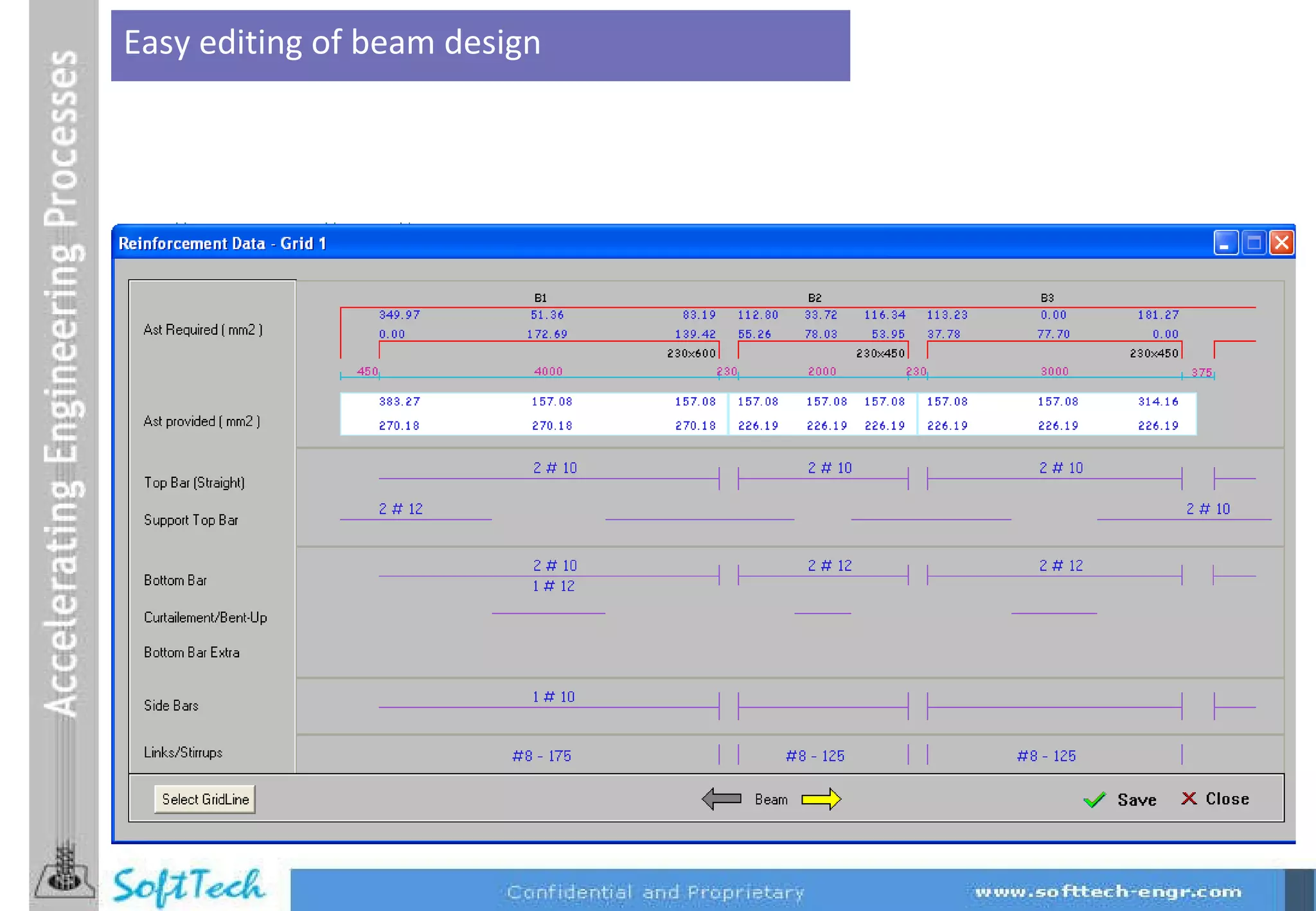Click Side Bars row label
The height and width of the screenshot is (911, 1316).
tap(171, 705)
